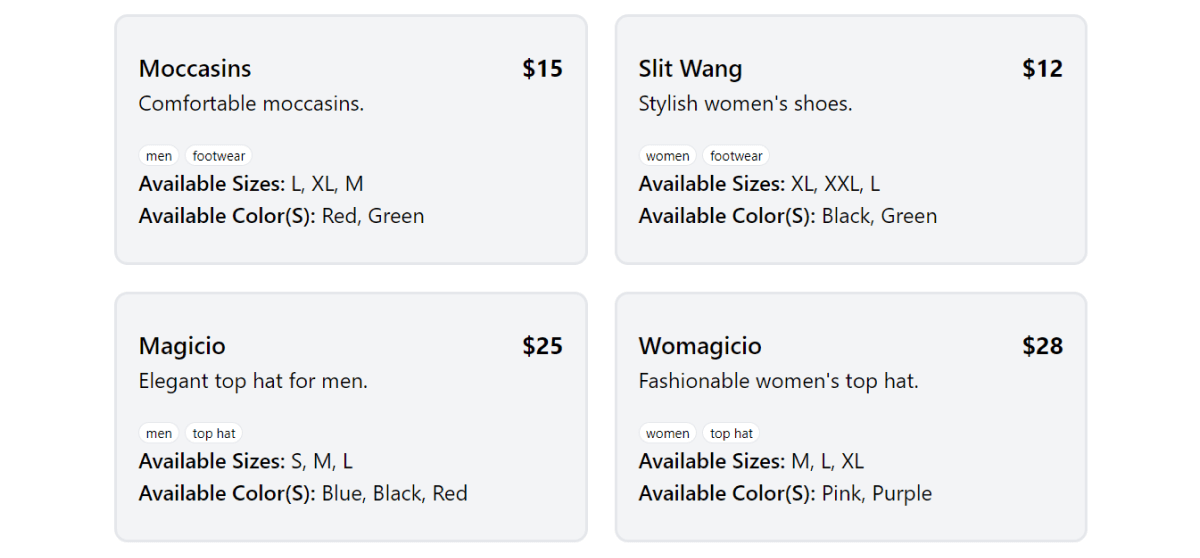This screenshot has width=1200, height=558.
Task: Click top hat tag on Womagicio card
Action: pos(731,434)
